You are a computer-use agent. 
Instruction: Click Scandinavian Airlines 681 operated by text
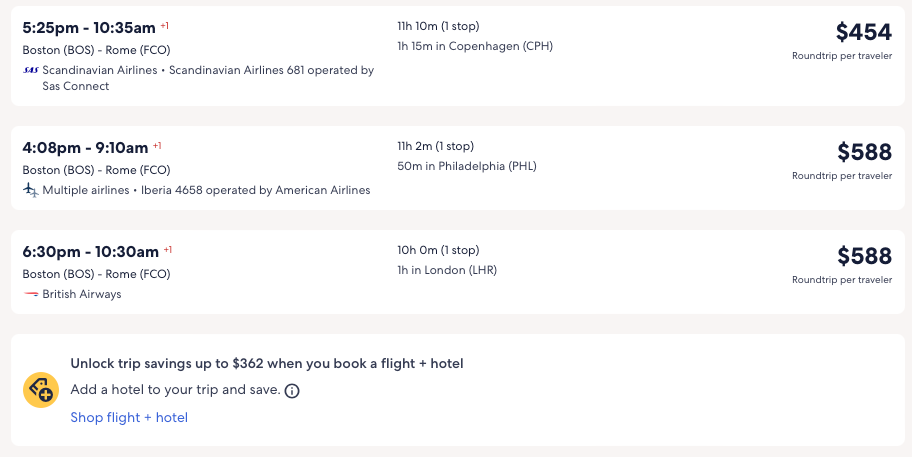click(x=271, y=70)
